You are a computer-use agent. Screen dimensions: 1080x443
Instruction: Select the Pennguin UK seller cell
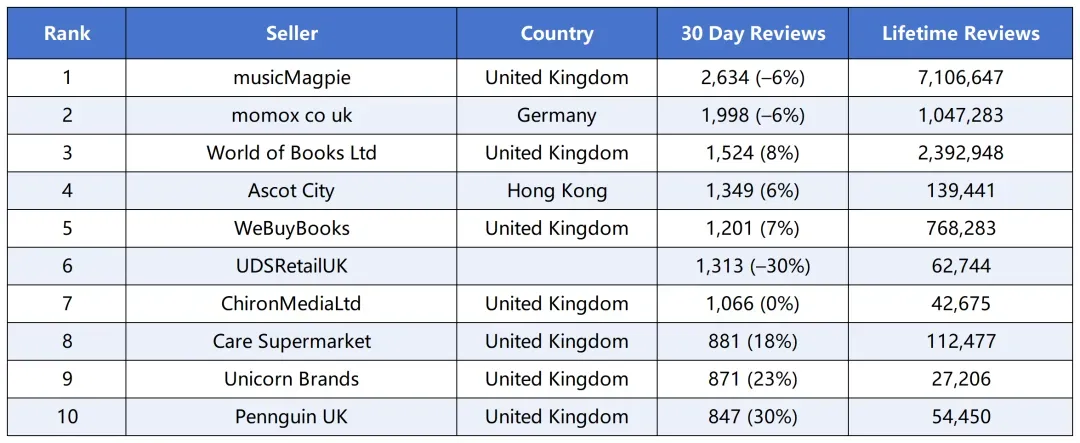coord(291,417)
